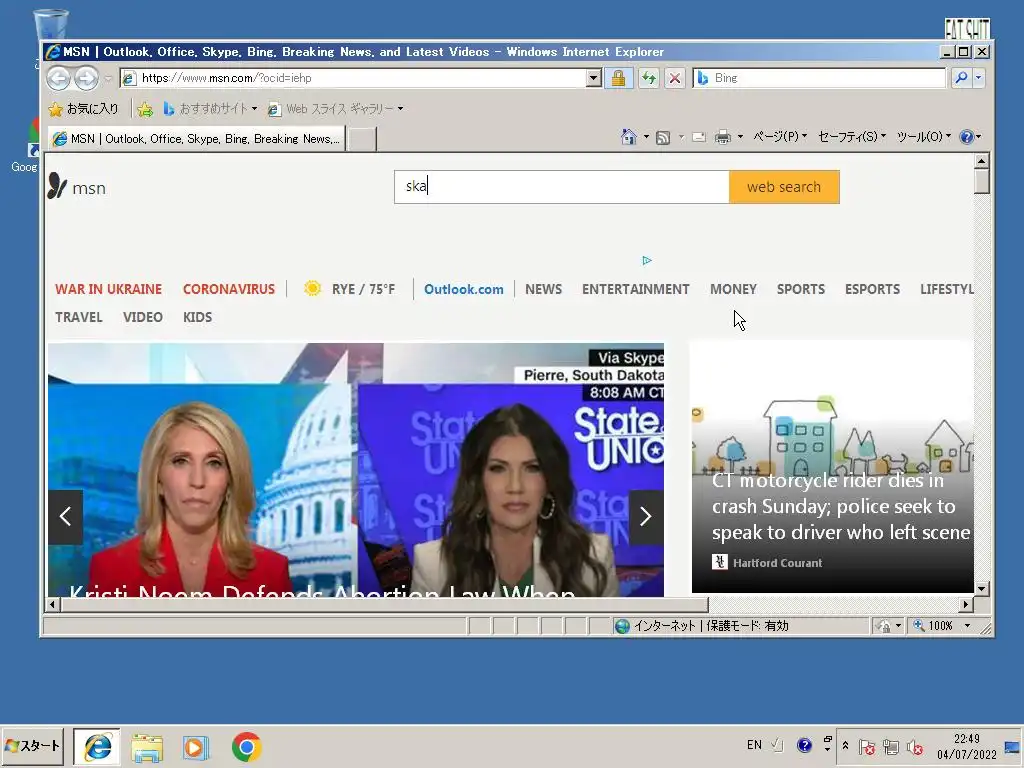This screenshot has height=768, width=1024.
Task: Open a new blank tab
Action: [x=361, y=139]
